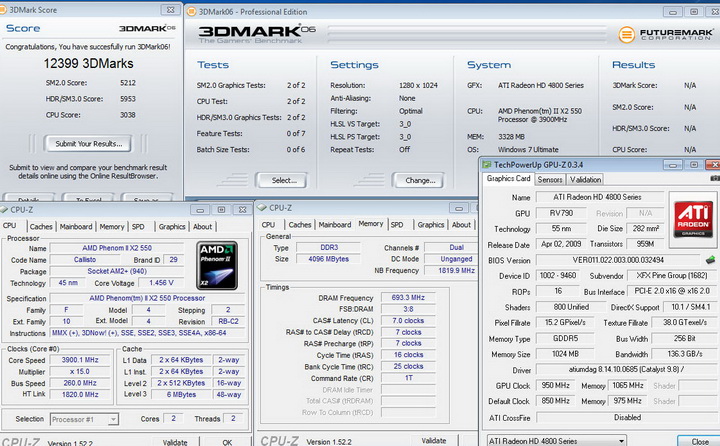Click the CPU-Z Multiplier x 15.0 value
Viewport: 720px width, 446px height.
click(80, 371)
